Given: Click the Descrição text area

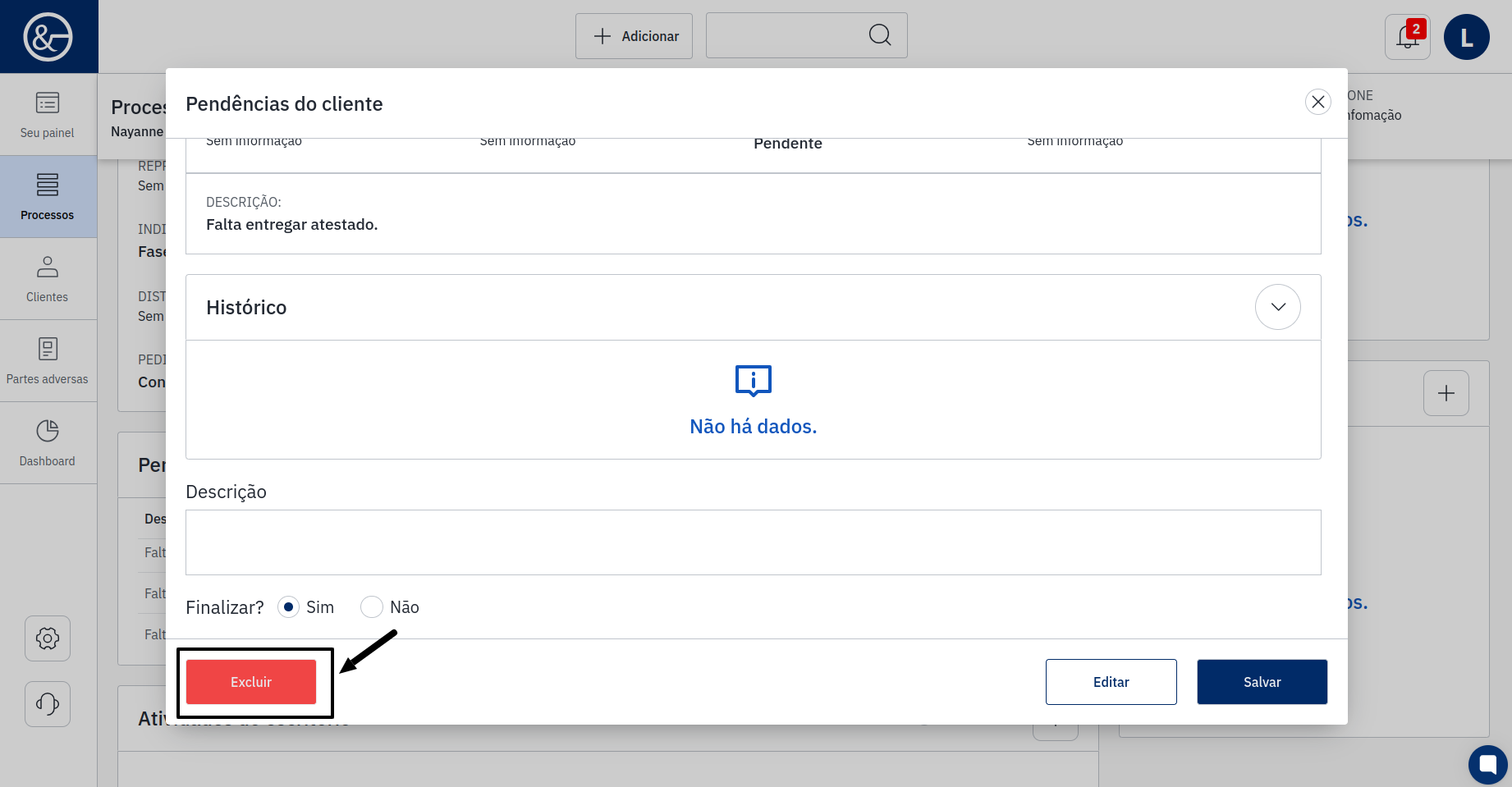Looking at the screenshot, I should tap(754, 542).
